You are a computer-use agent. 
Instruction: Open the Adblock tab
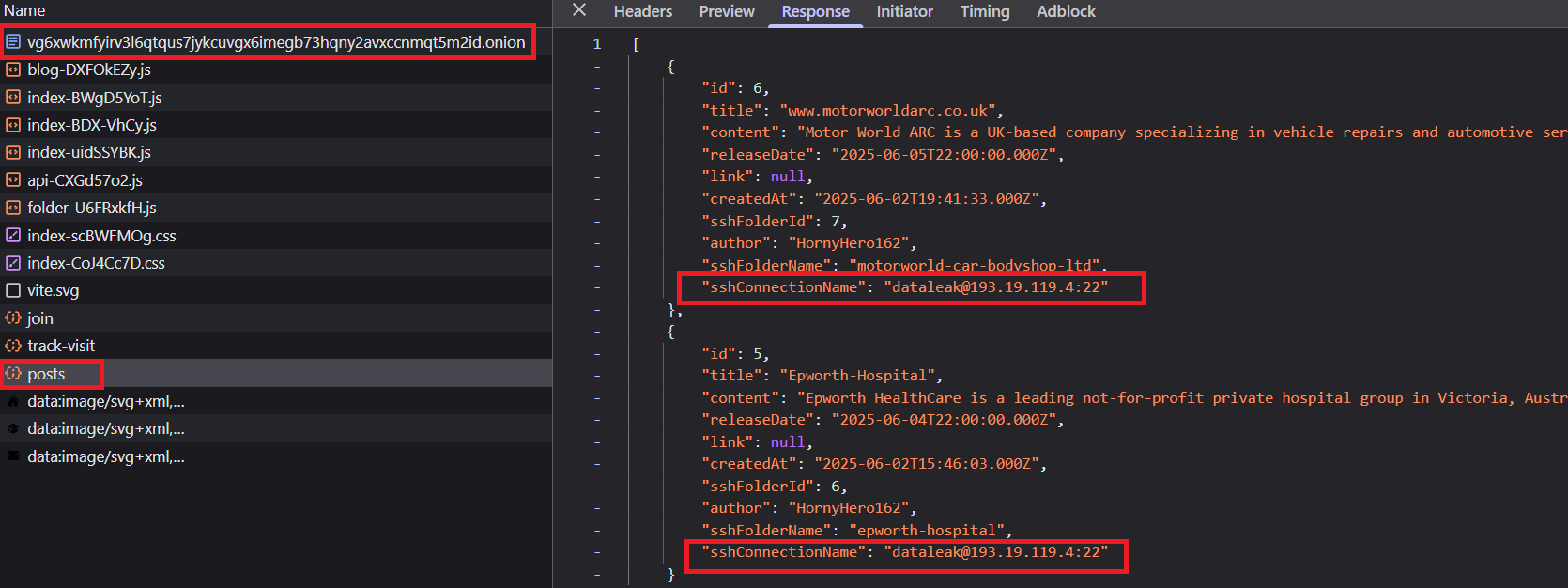(x=1066, y=11)
